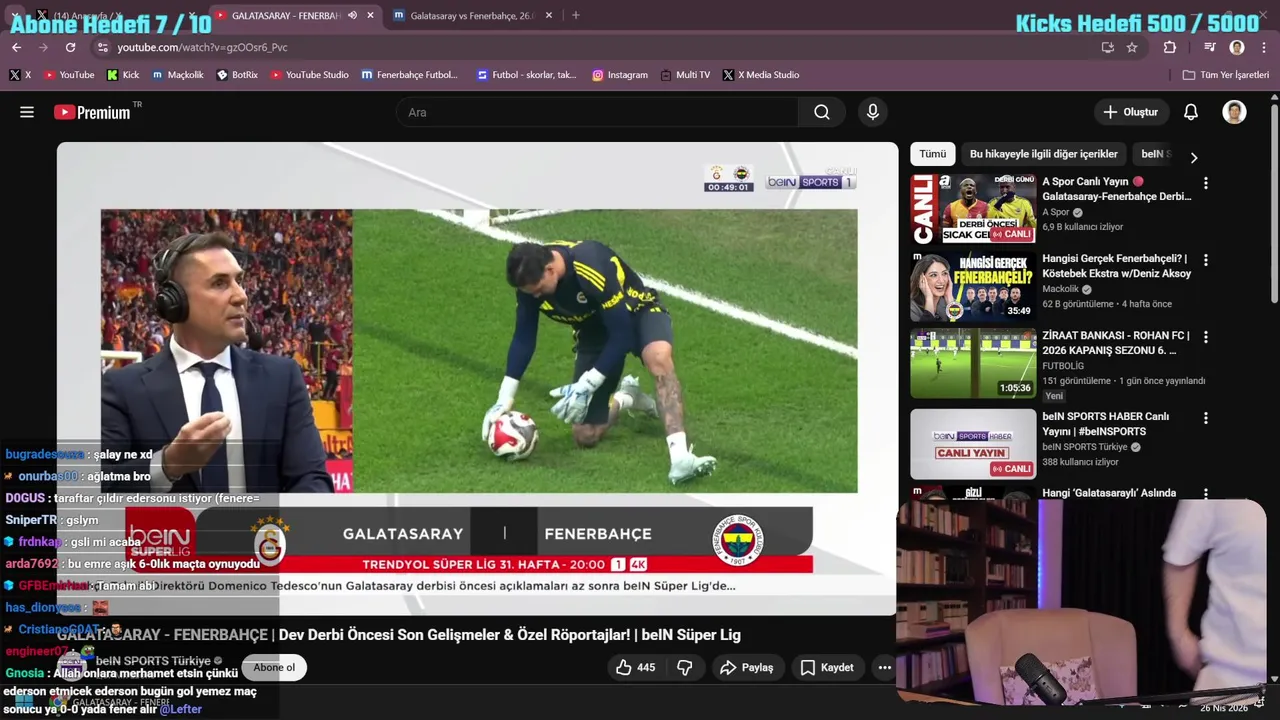
Task: Open options menu for beIN SPORTS HABER video
Action: (1205, 417)
